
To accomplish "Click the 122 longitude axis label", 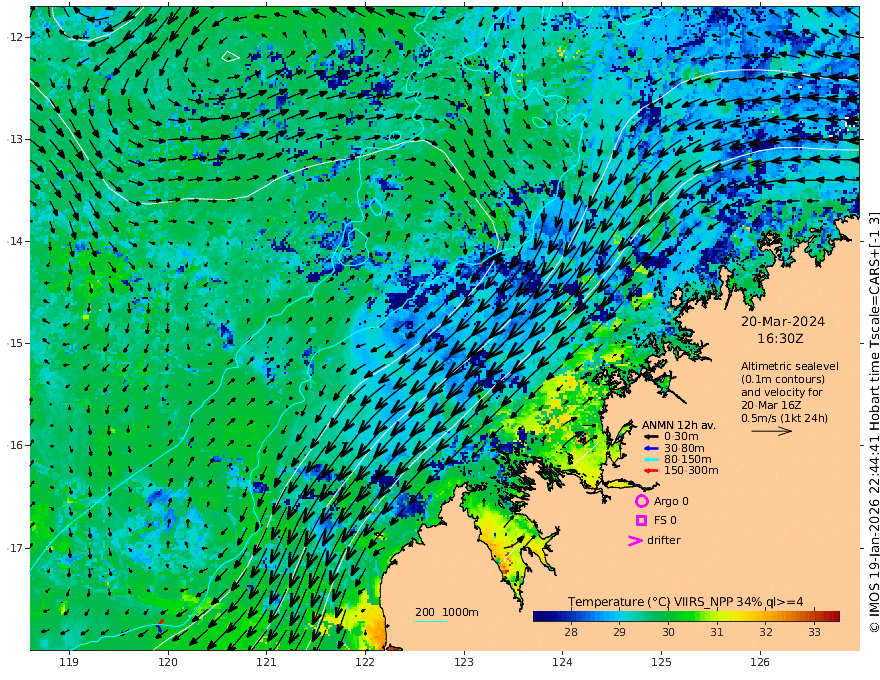I will pos(365,662).
